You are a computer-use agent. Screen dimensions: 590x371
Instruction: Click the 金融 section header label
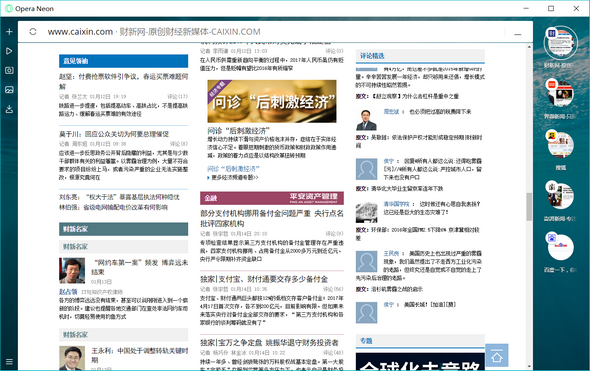point(211,198)
